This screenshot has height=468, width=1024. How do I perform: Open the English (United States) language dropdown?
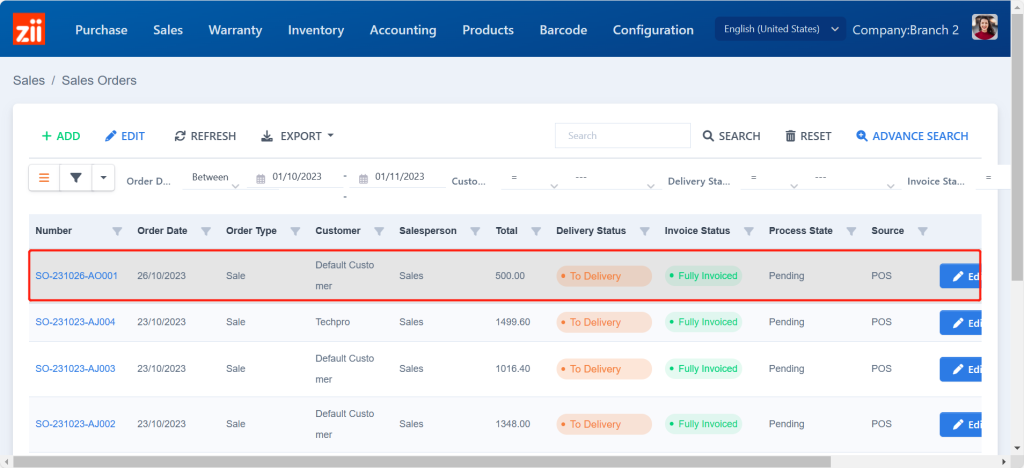tap(781, 29)
